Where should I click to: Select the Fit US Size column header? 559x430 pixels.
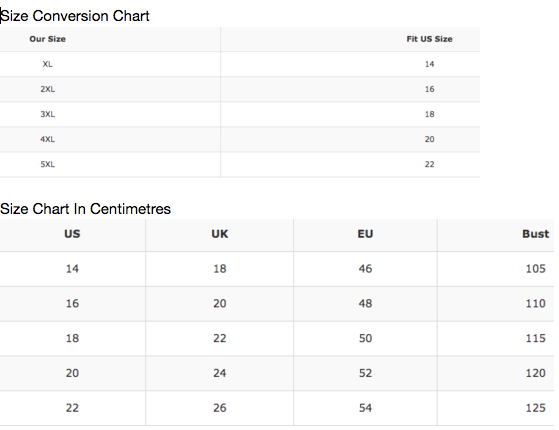[429, 39]
